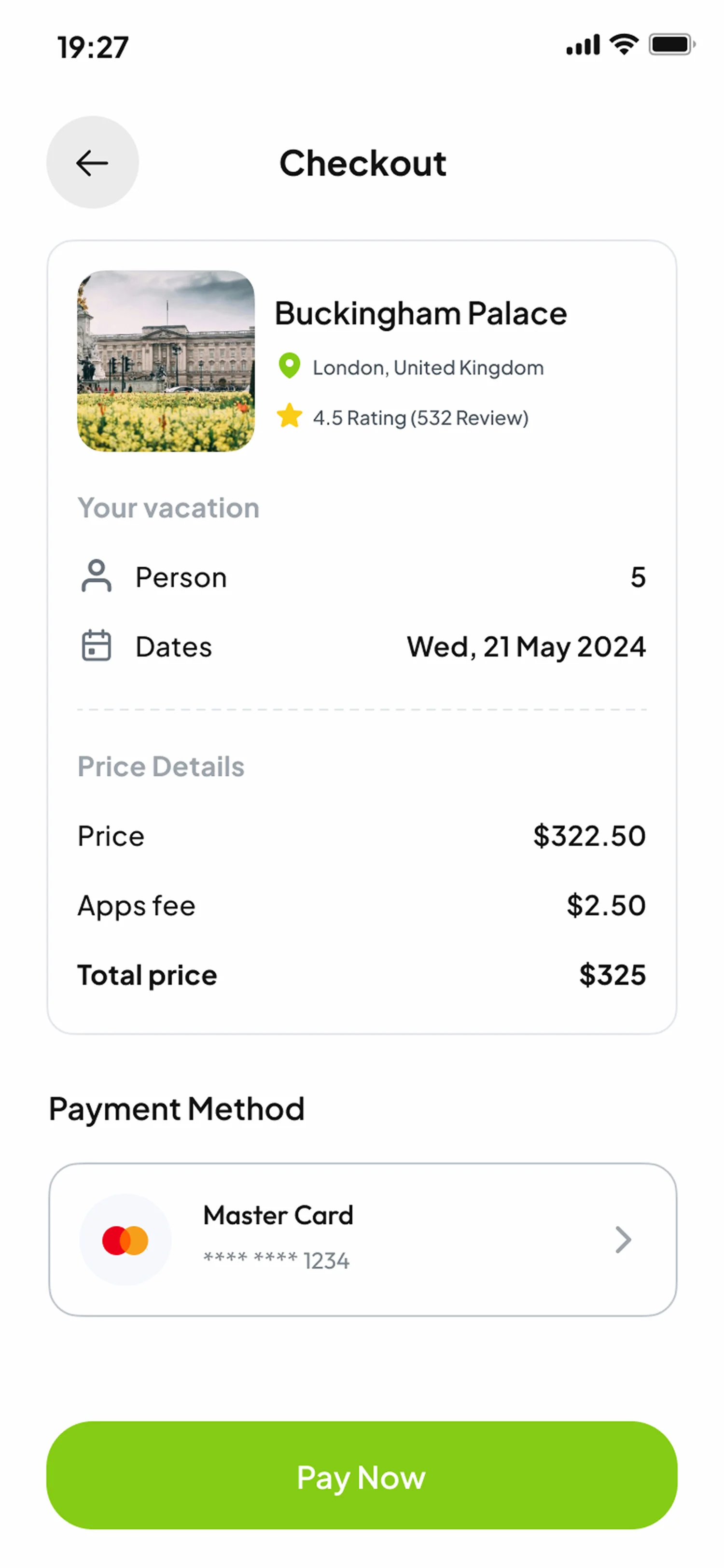The width and height of the screenshot is (724, 1568).
Task: Tap the Total price amount $325
Action: pos(612,975)
